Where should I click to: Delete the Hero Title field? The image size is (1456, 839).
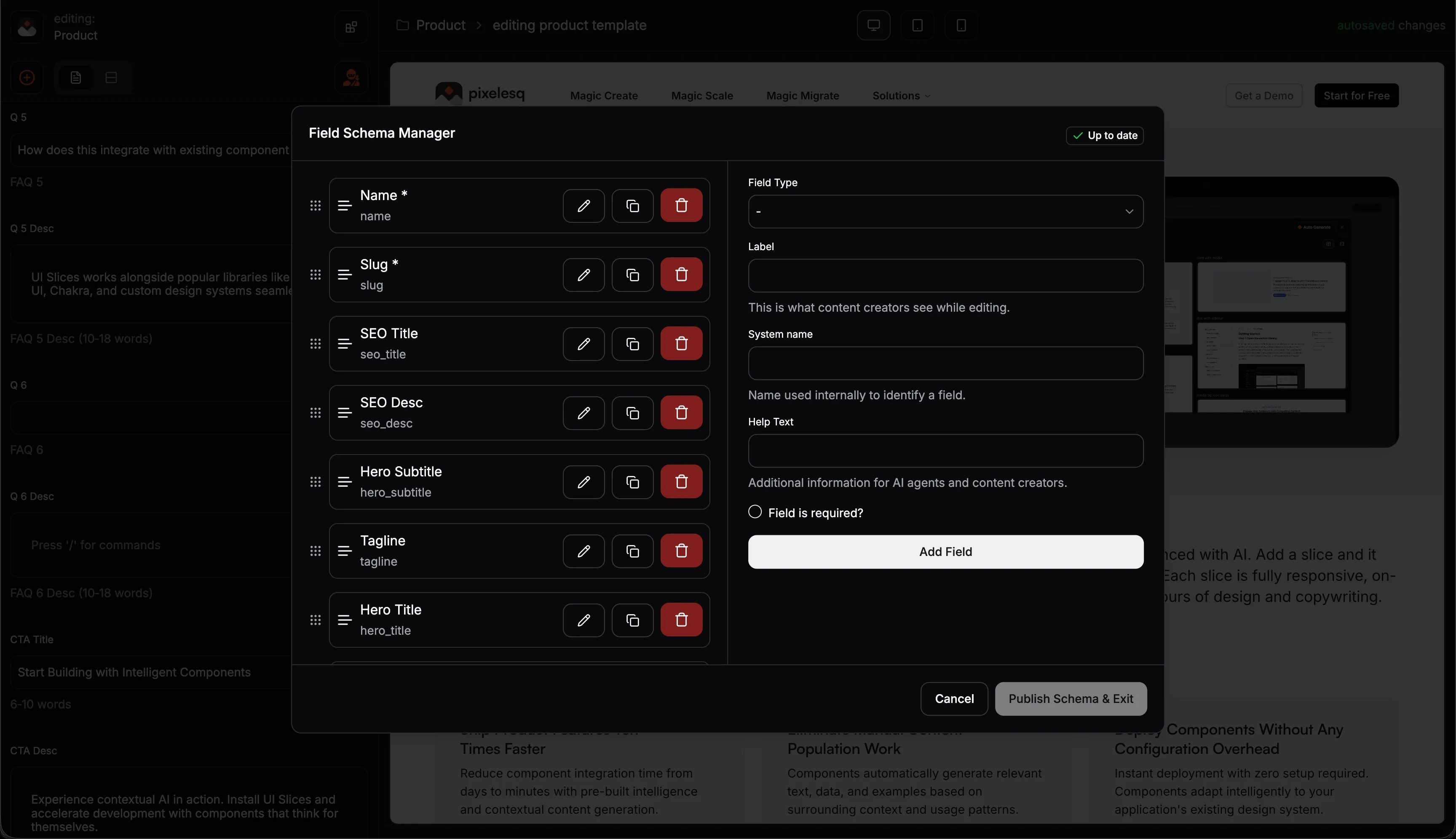pyautogui.click(x=681, y=620)
